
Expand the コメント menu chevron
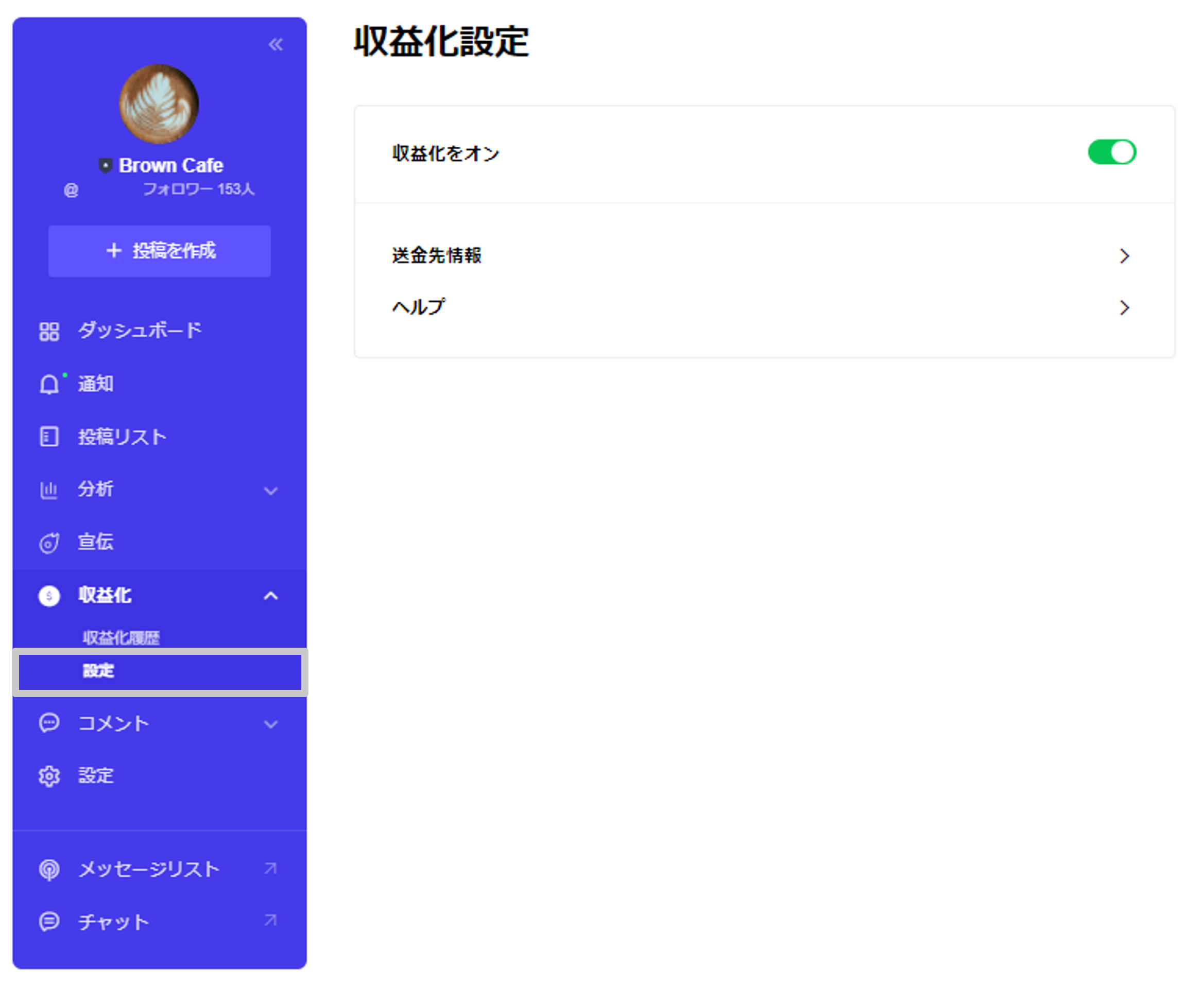coord(271,724)
